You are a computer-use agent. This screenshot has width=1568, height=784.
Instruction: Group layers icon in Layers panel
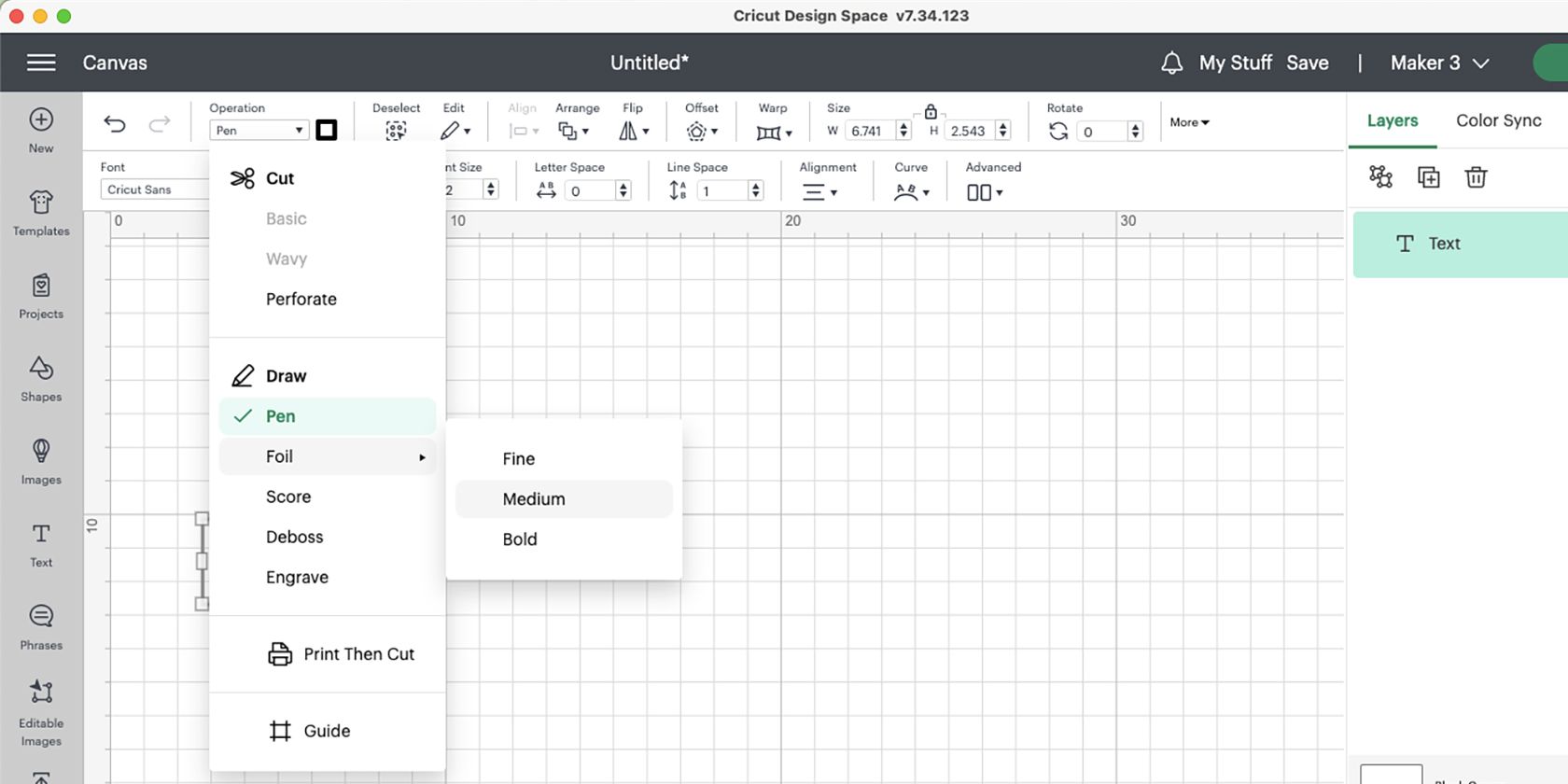1380,176
